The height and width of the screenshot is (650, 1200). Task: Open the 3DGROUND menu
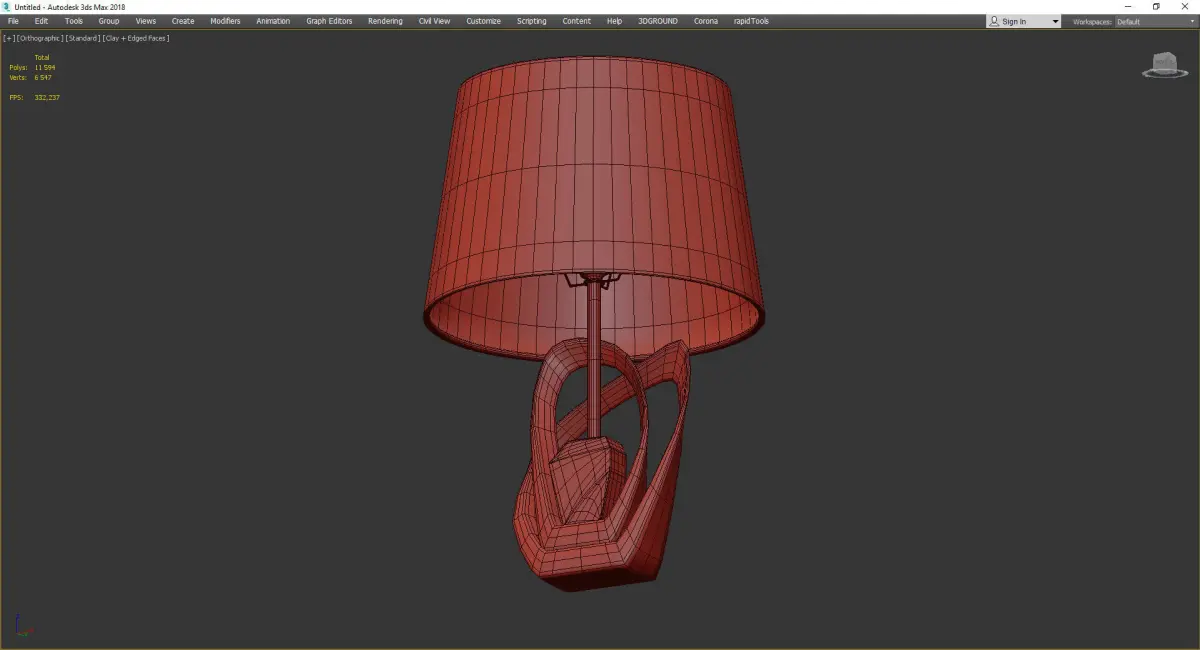(657, 21)
